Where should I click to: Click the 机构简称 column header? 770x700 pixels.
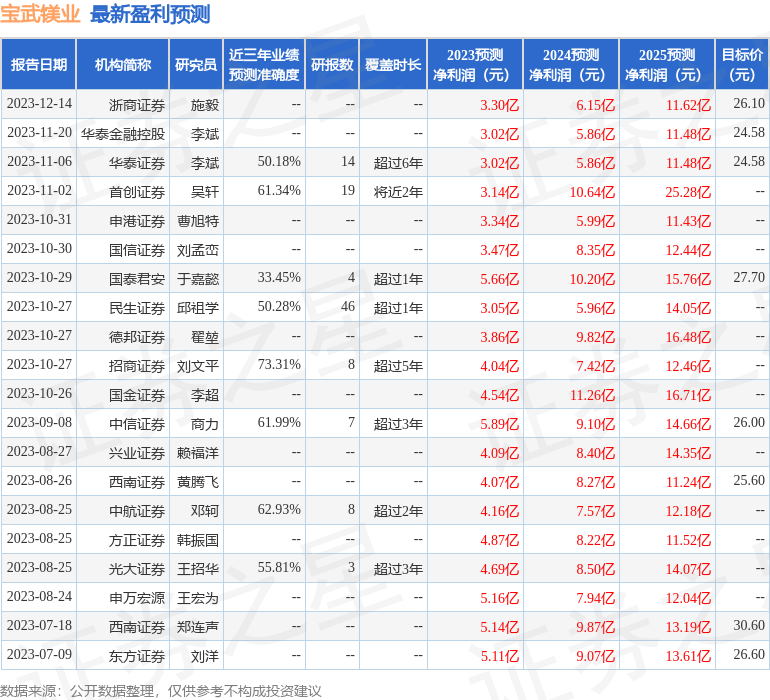pyautogui.click(x=123, y=64)
